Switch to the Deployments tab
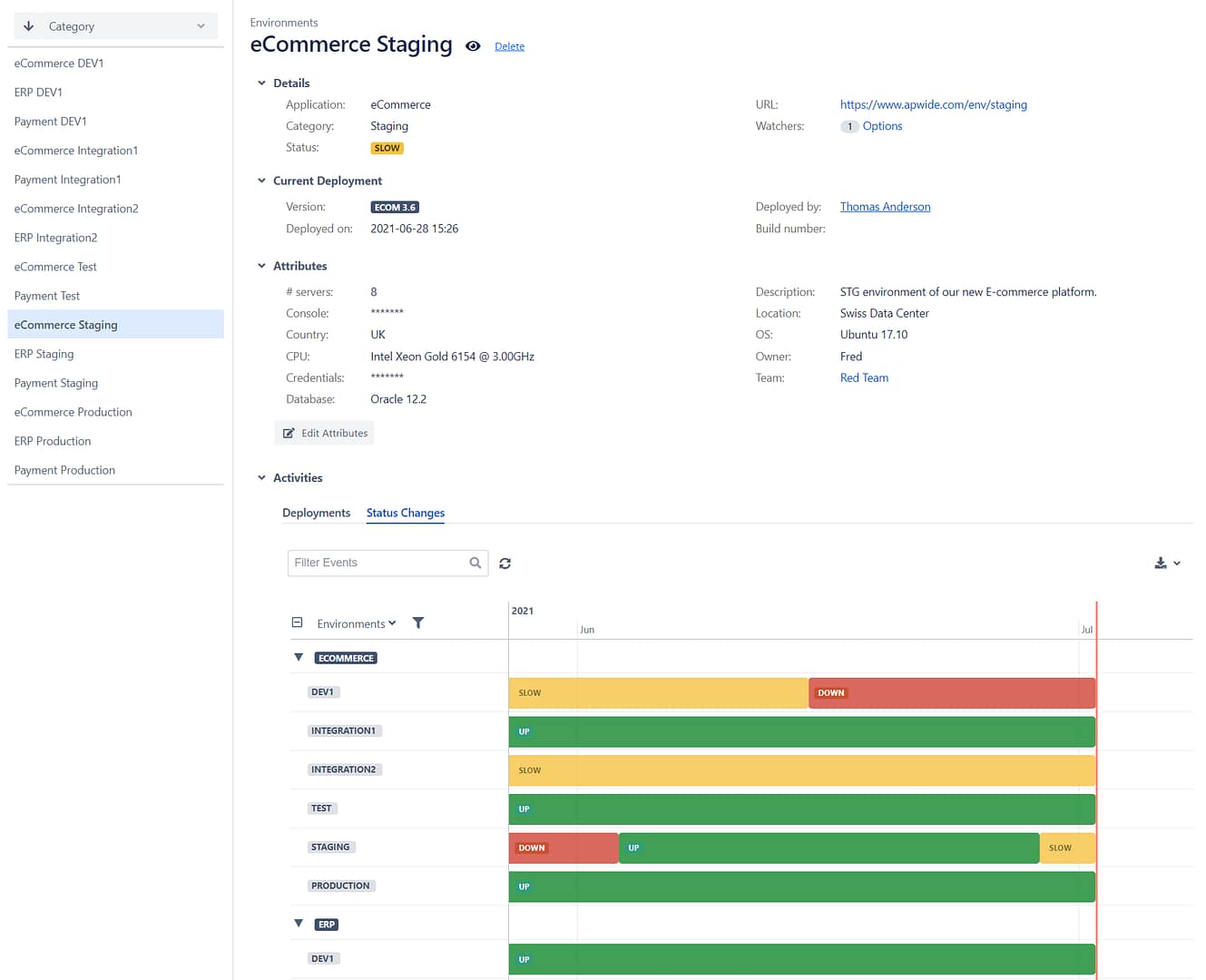Screen dimensions: 1206x980 [x=317, y=513]
